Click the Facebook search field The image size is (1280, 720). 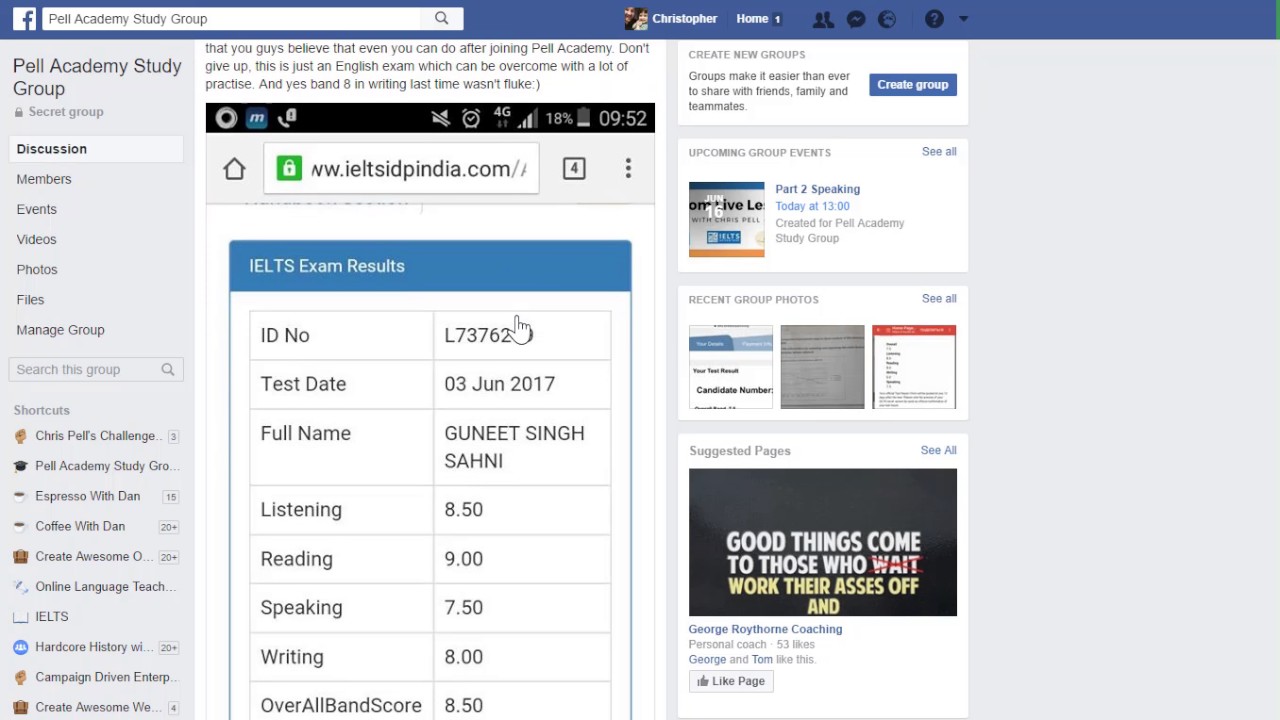(230, 18)
